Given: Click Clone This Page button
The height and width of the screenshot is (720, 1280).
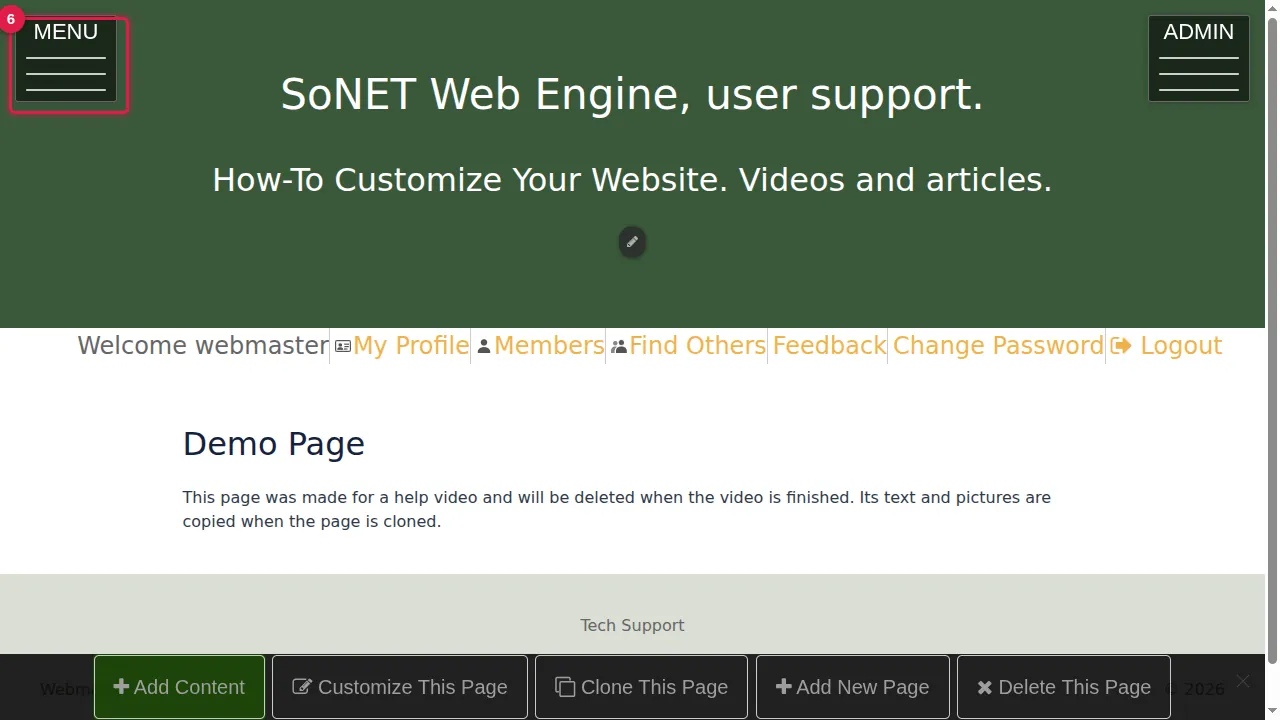Looking at the screenshot, I should coord(641,687).
